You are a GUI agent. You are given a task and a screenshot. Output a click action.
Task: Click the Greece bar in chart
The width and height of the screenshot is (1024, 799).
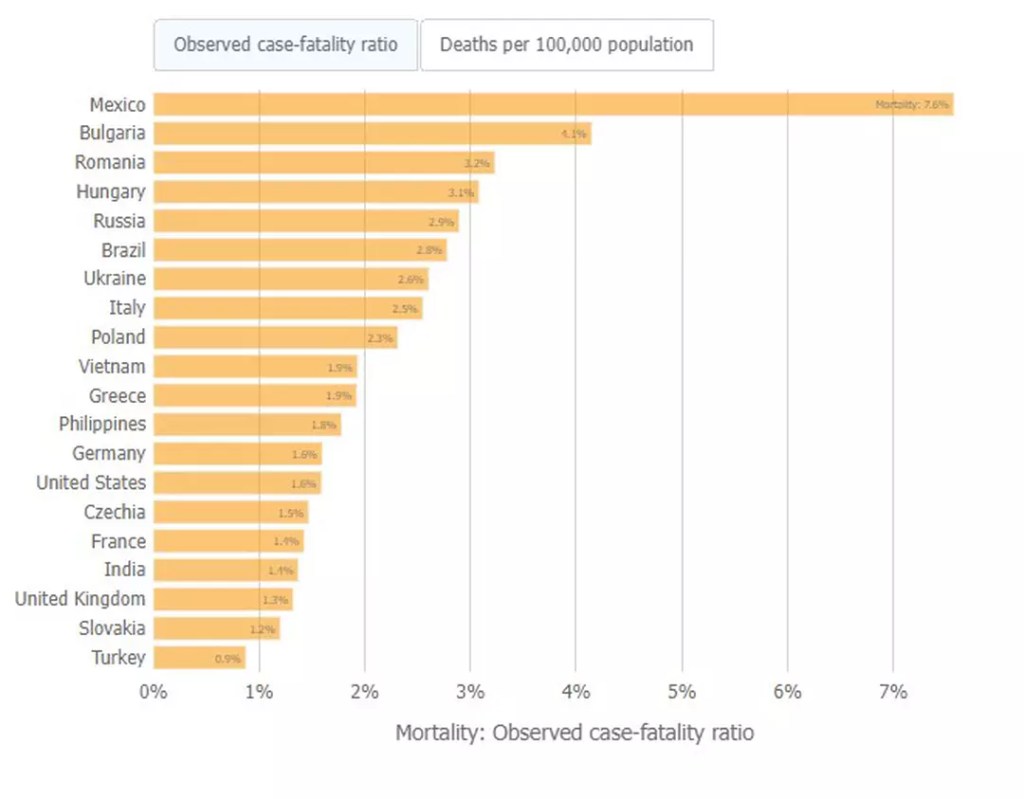click(x=254, y=396)
